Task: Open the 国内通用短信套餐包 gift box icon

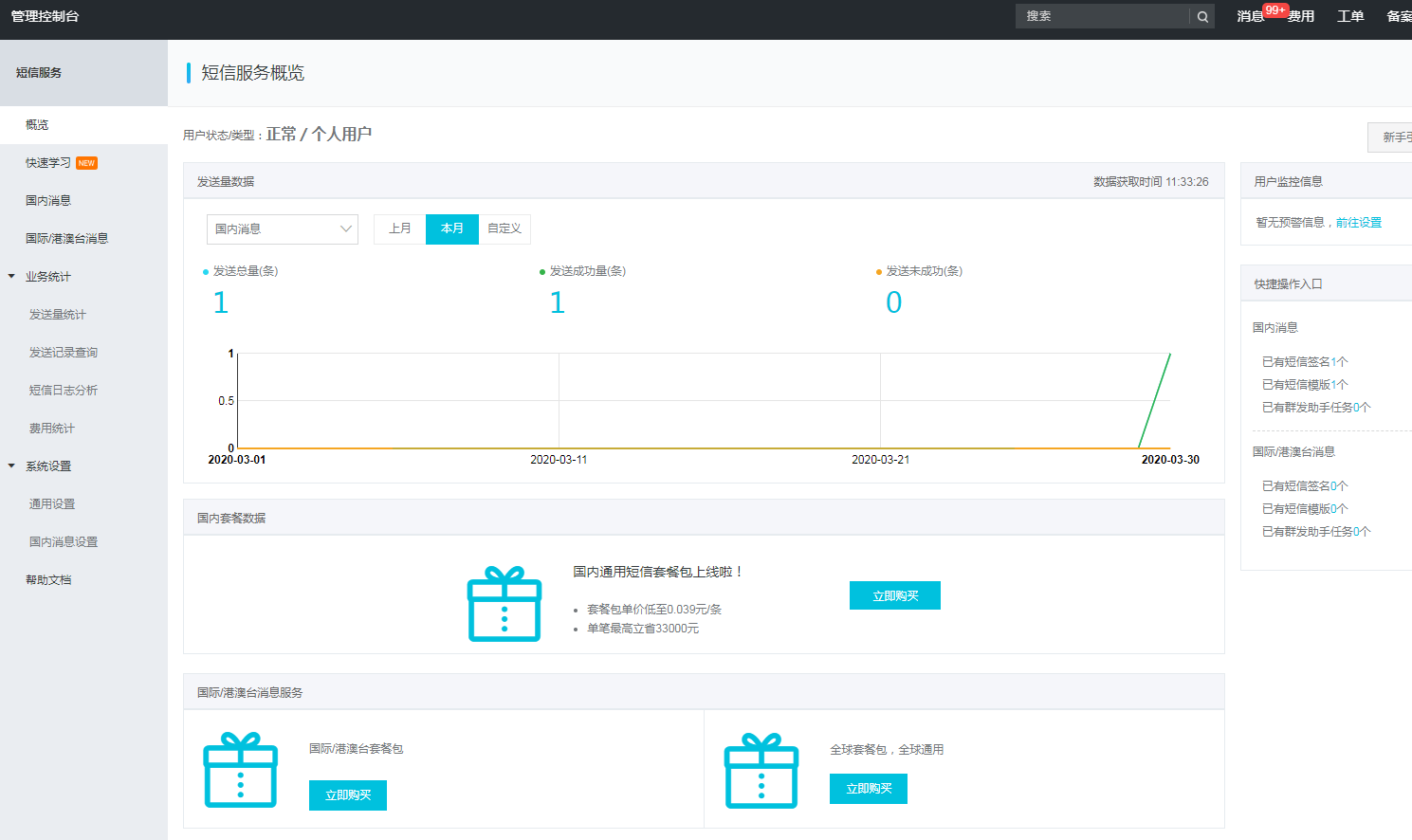Action: coord(504,604)
